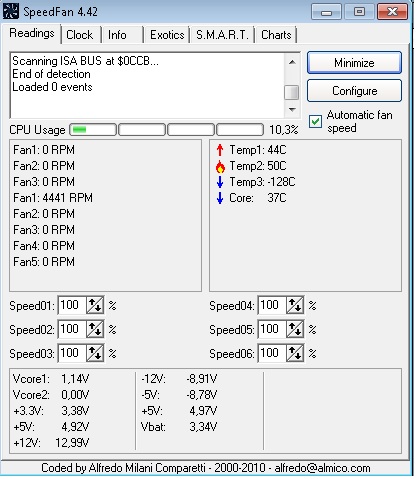Click the red up arrow next to Temp1

click(x=220, y=150)
